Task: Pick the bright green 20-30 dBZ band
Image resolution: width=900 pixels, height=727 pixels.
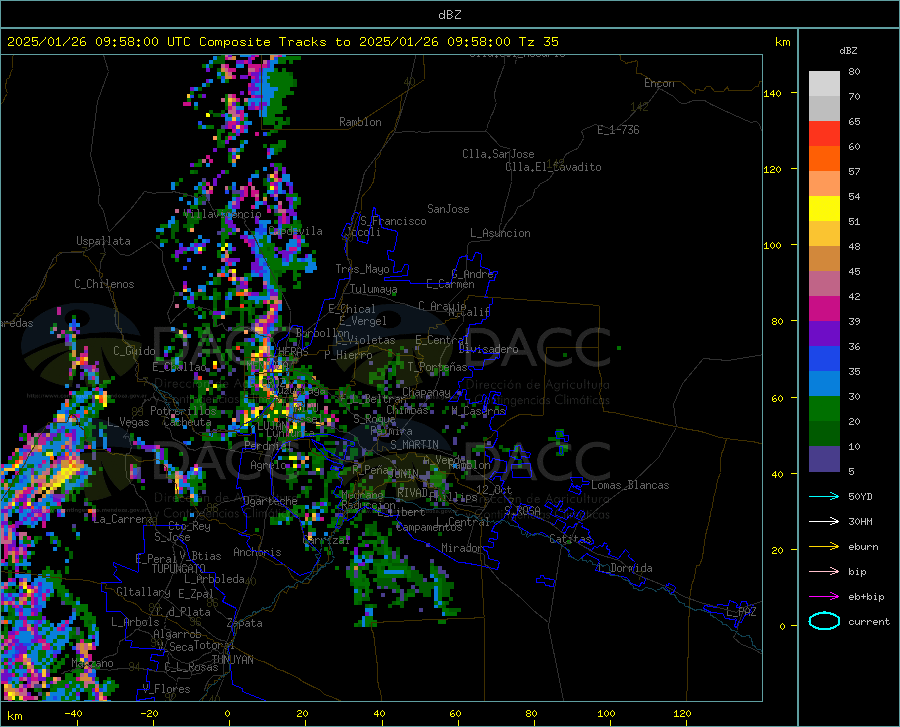Action: pos(824,409)
